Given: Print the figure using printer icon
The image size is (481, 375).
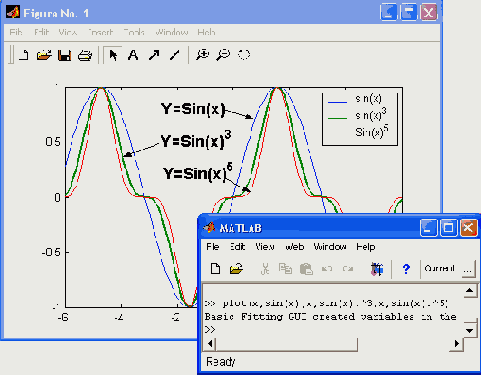Looking at the screenshot, I should pyautogui.click(x=85, y=55).
